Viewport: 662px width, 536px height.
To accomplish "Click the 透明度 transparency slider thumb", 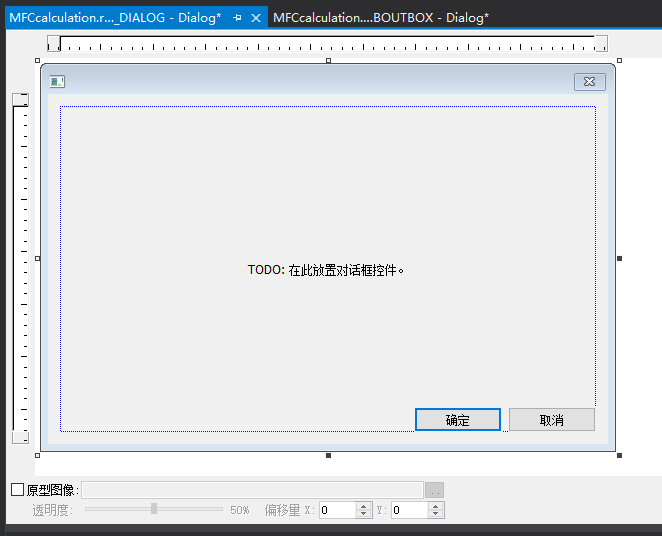I will 154,509.
